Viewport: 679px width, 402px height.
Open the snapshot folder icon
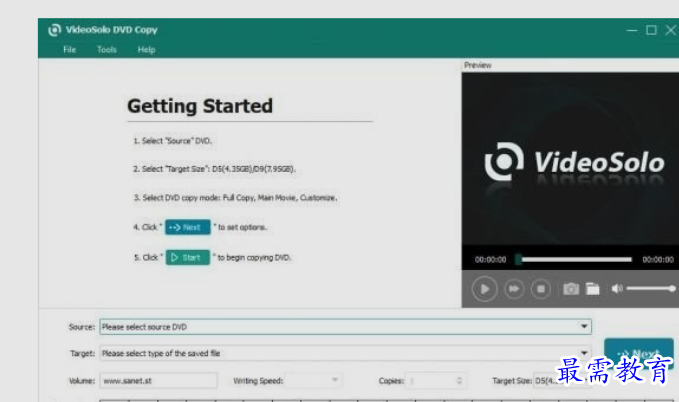592,289
